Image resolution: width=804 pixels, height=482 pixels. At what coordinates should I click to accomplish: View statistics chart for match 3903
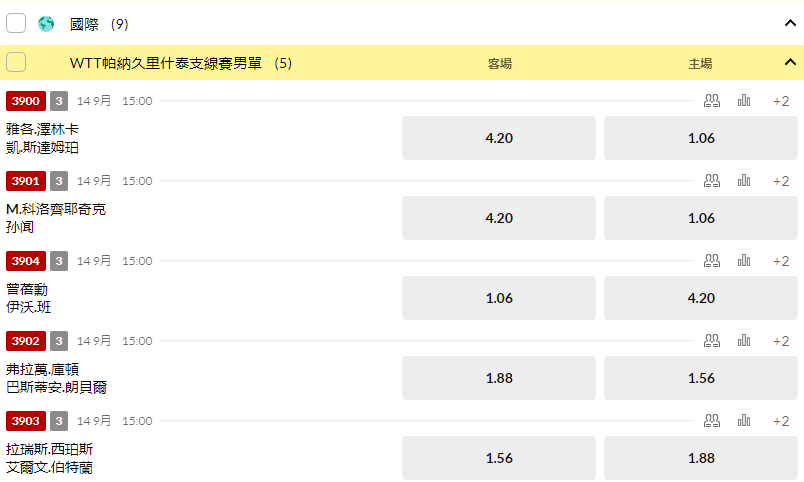coord(744,421)
